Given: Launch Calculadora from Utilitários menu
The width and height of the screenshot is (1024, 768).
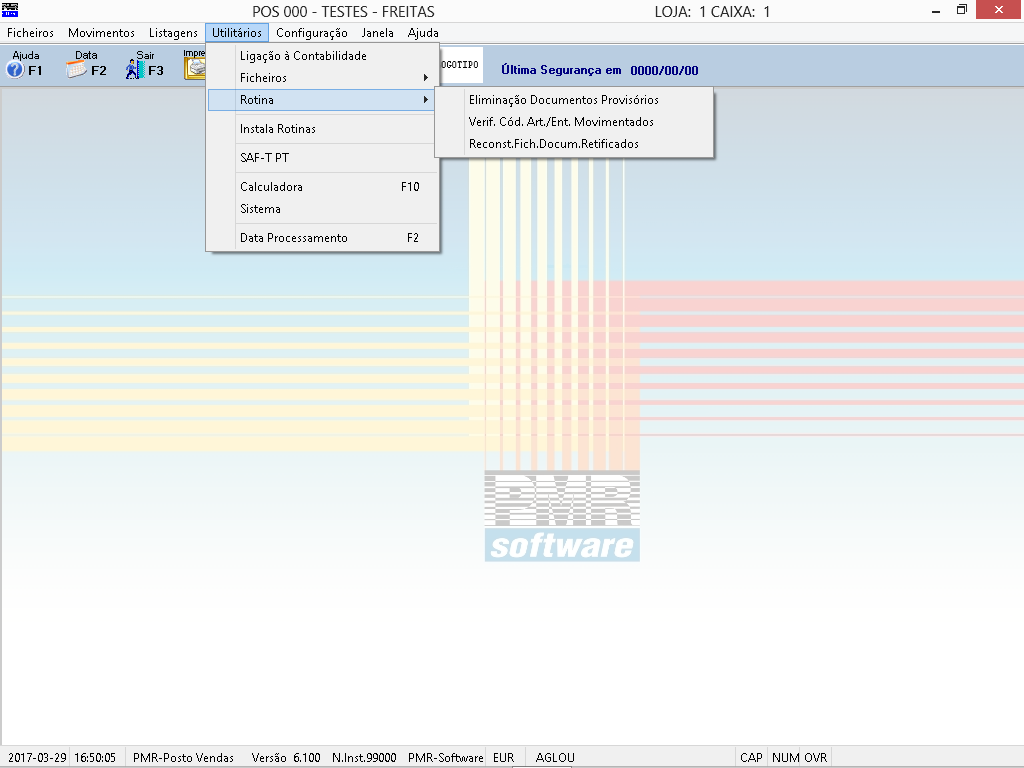Looking at the screenshot, I should (x=271, y=187).
